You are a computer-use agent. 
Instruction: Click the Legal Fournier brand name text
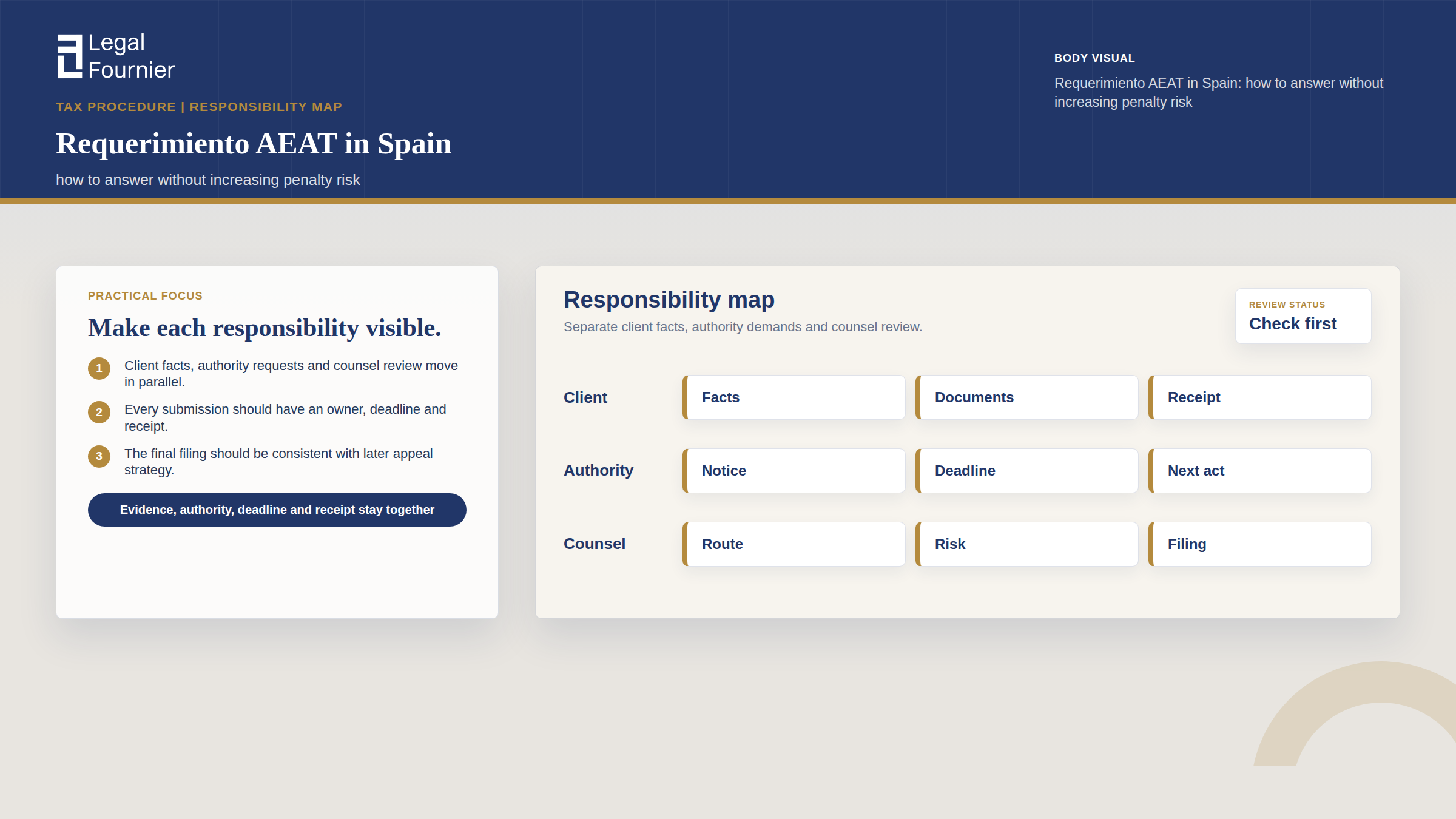pyautogui.click(x=132, y=56)
